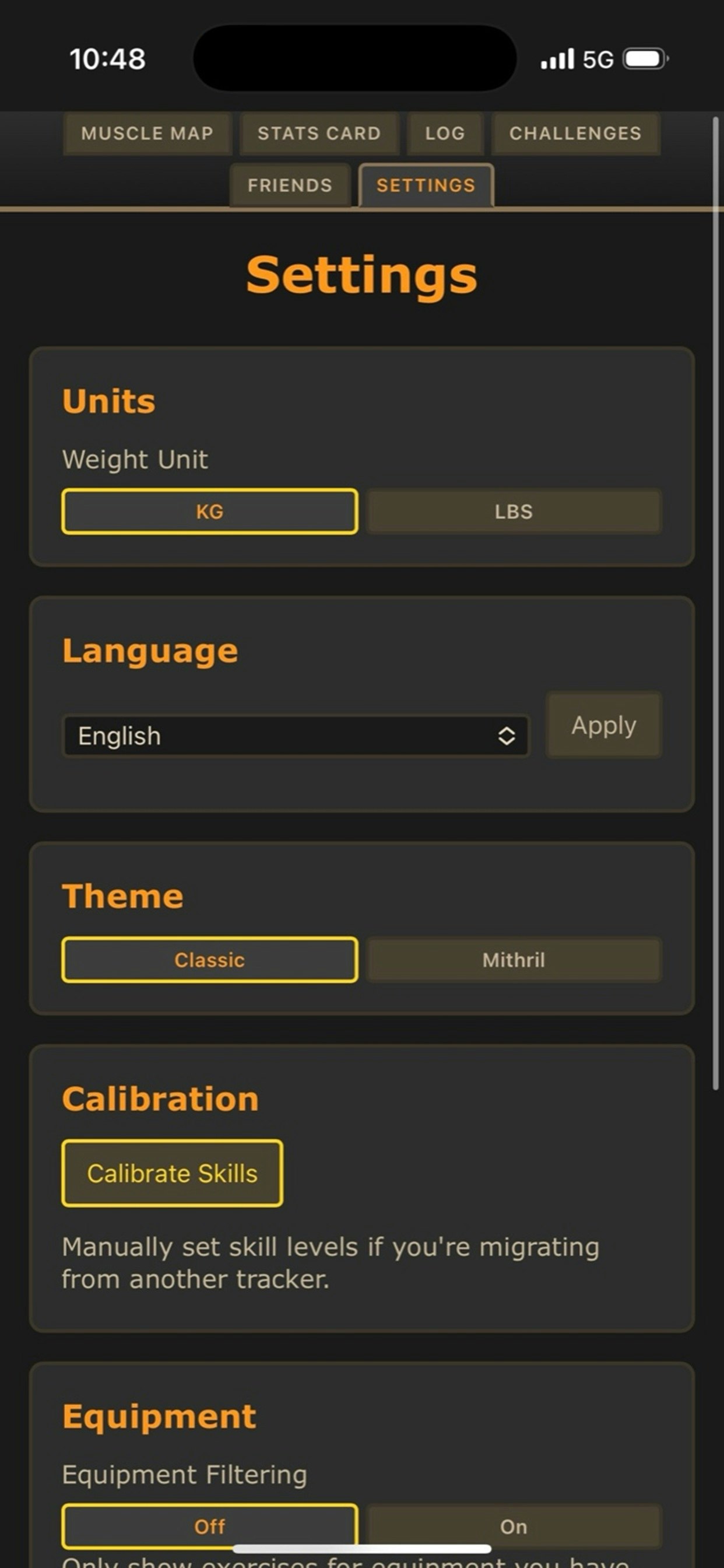Open the Challenges tab
Image resolution: width=724 pixels, height=1568 pixels.
pyautogui.click(x=575, y=134)
